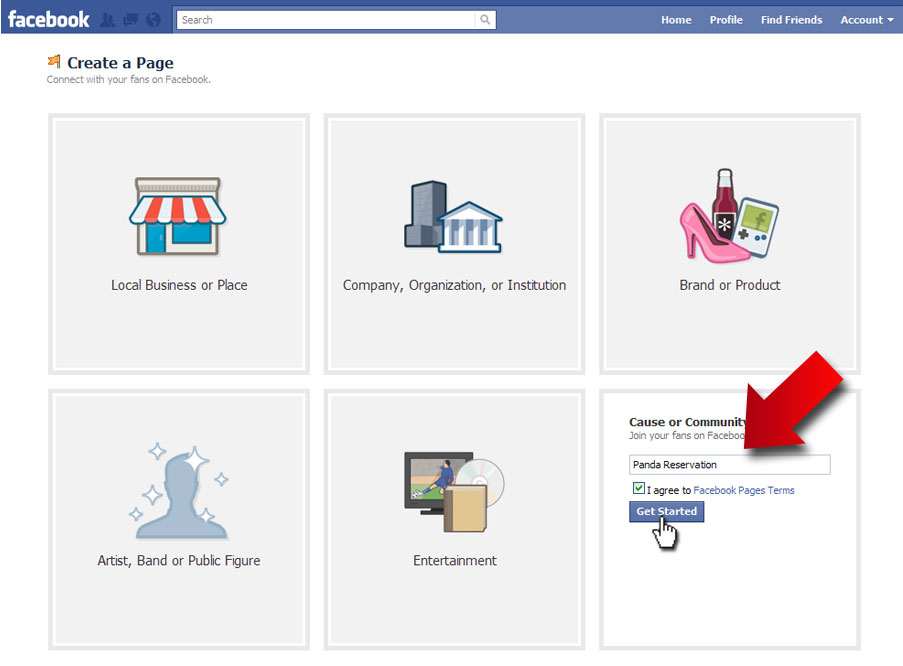Open the Facebook Pages Terms link
Image resolution: width=903 pixels, height=666 pixels.
[x=743, y=490]
